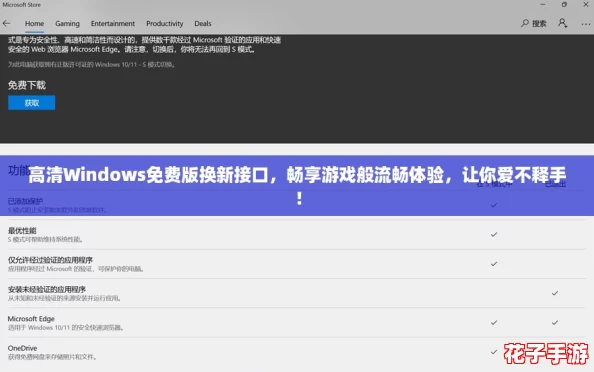Click the OneDrive feature title
Screen dimensions: 594x372
[x=22, y=348]
